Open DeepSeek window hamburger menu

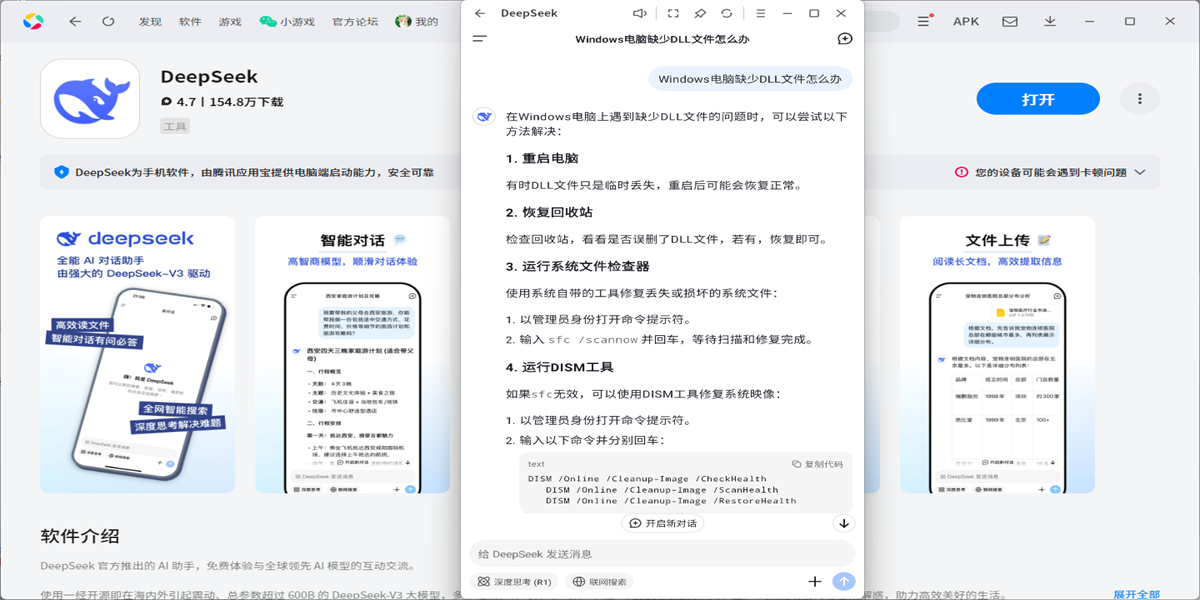[x=761, y=14]
